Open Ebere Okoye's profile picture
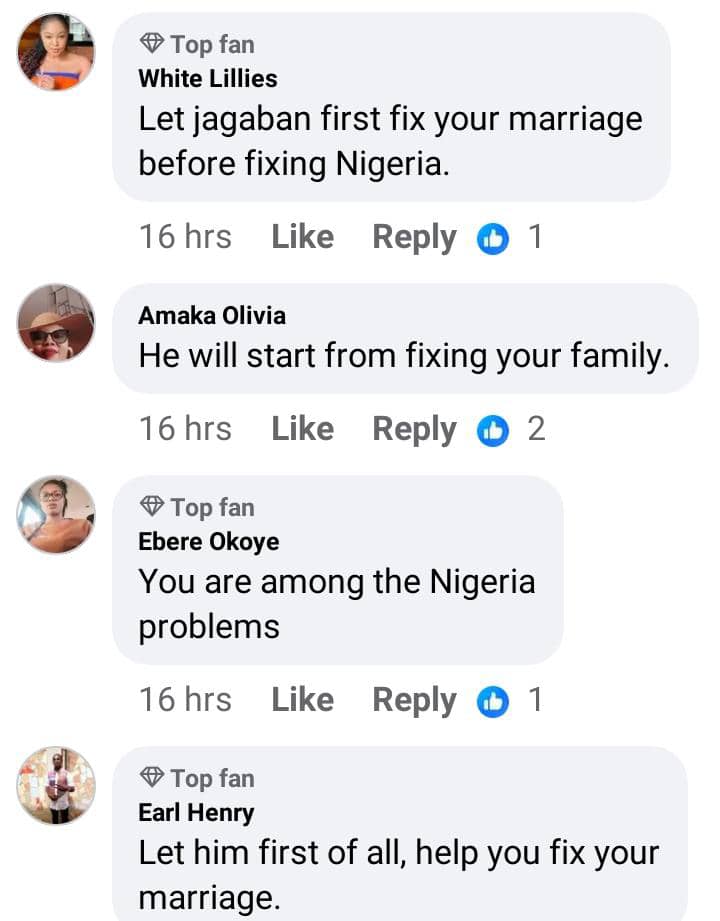 click(56, 514)
